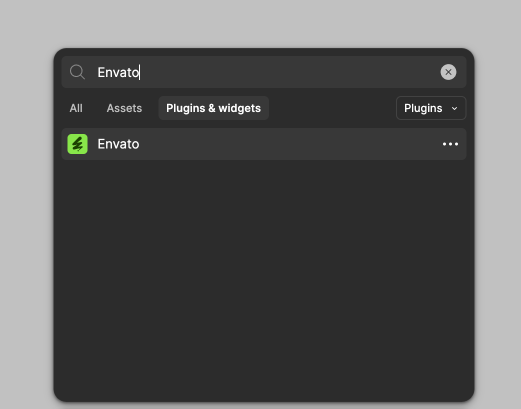Show more actions for the Envato plugin

tap(450, 144)
